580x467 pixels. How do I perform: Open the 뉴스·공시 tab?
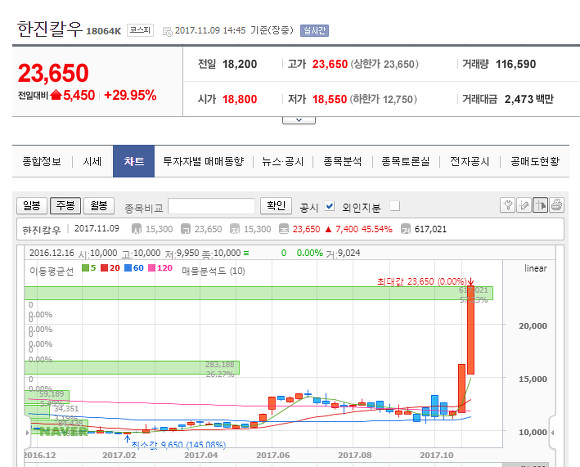[283, 162]
